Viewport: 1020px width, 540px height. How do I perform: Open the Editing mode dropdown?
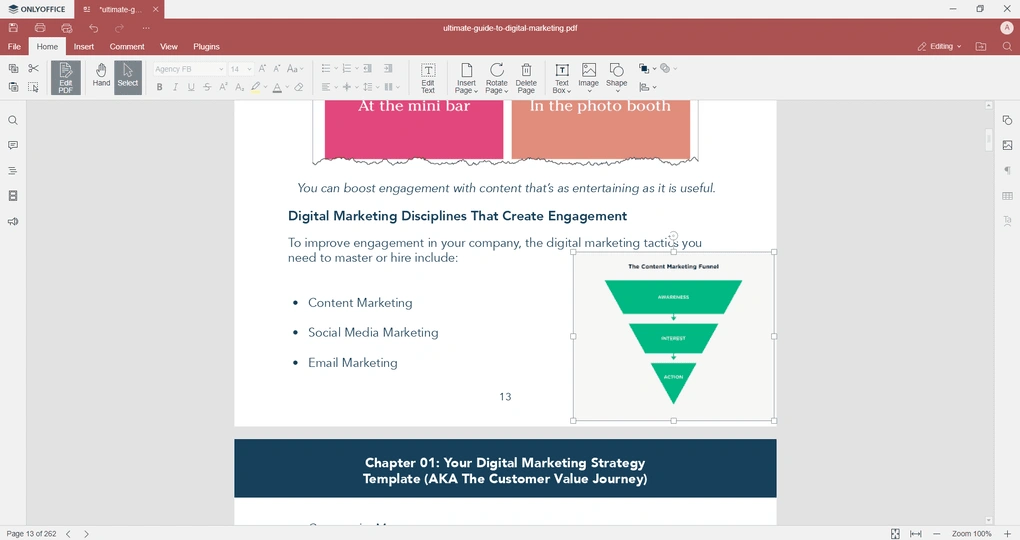tap(939, 47)
